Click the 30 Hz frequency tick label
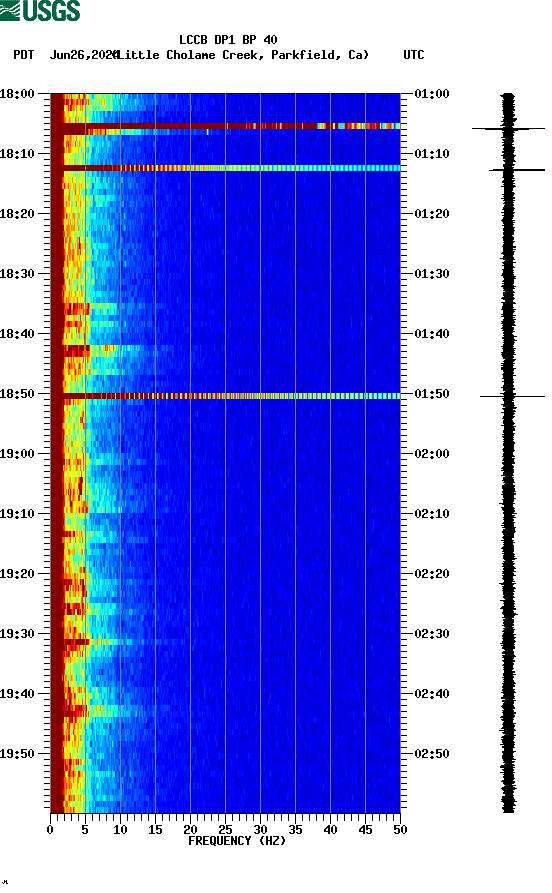 (x=260, y=830)
